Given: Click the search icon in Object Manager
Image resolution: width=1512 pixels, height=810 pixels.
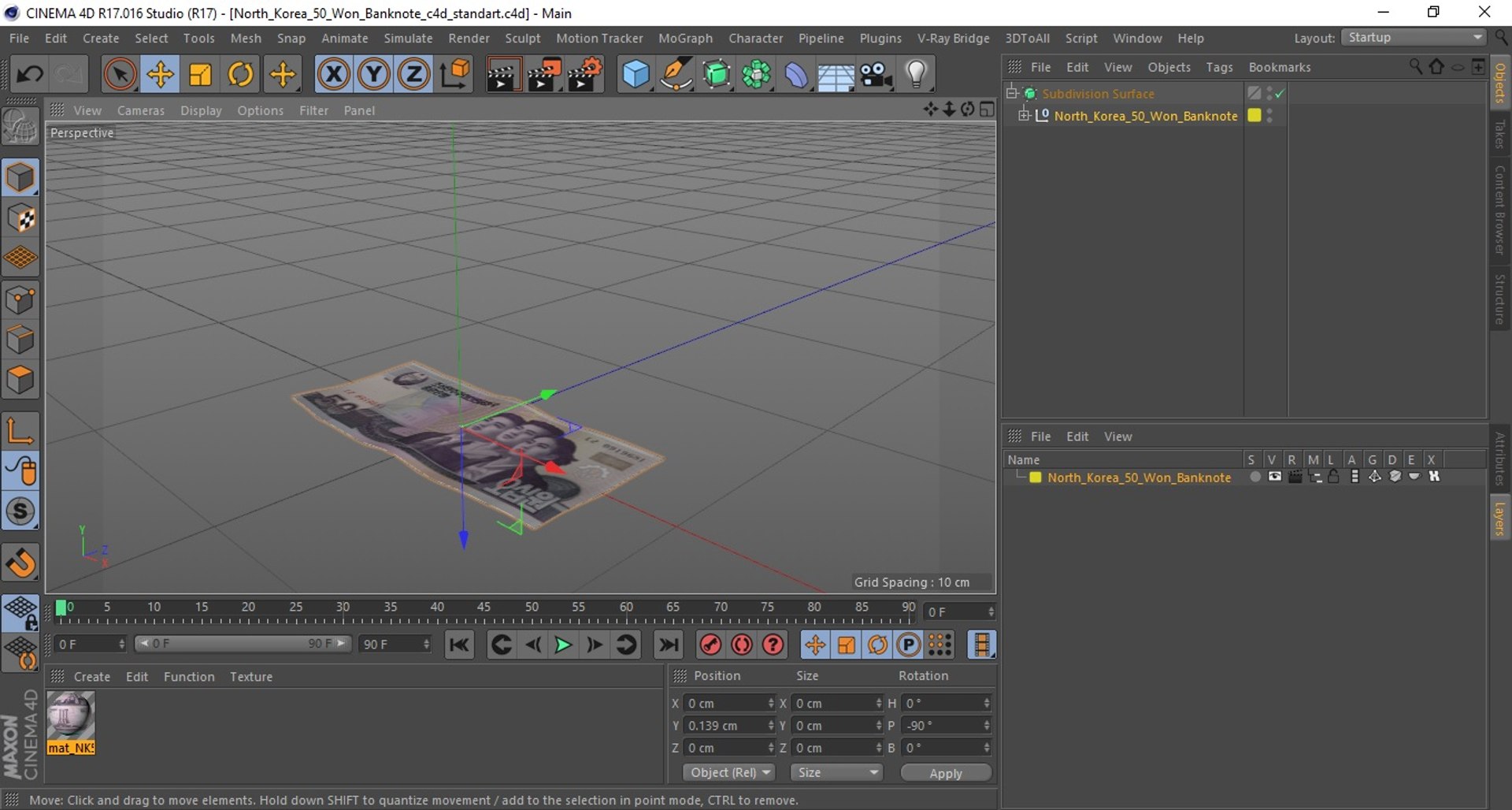Looking at the screenshot, I should tap(1415, 67).
